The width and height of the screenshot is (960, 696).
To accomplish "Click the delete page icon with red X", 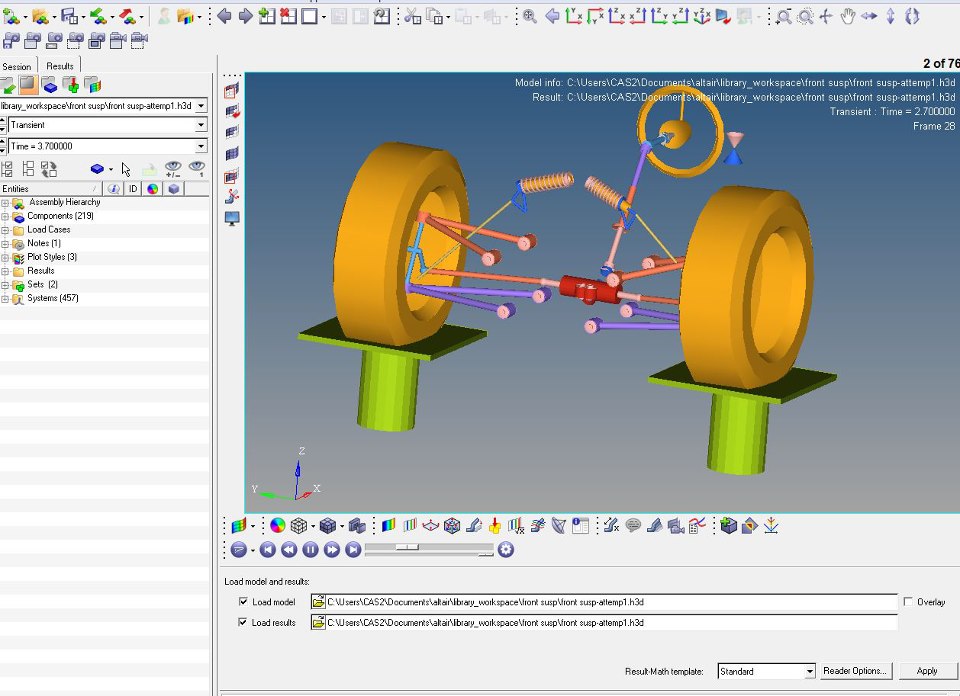I will 288,16.
